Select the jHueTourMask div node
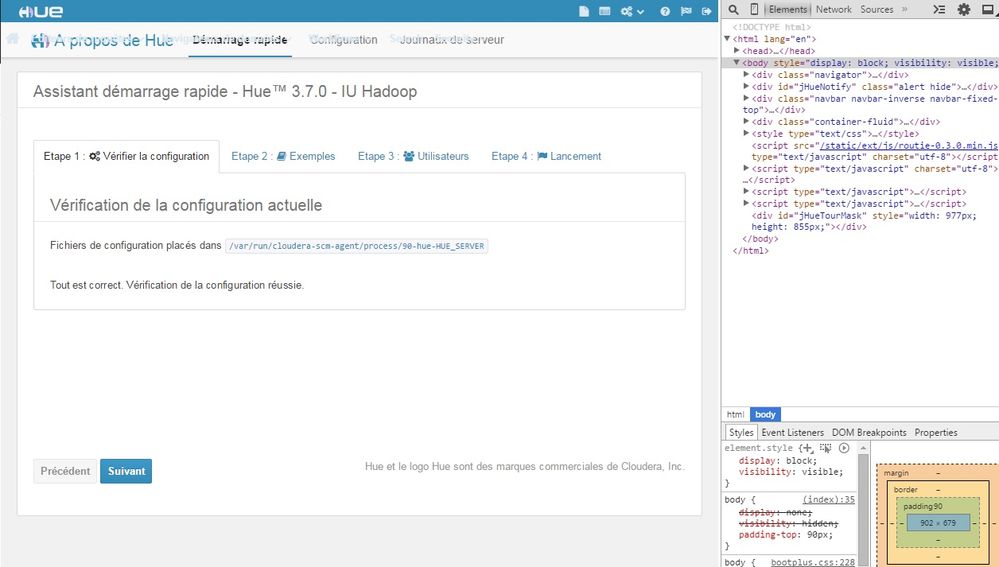999x567 pixels. coord(863,221)
